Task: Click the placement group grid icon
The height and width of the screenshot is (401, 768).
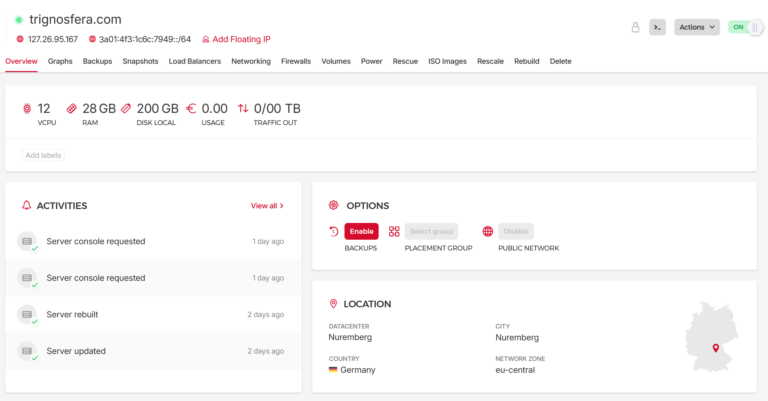Action: [x=394, y=231]
